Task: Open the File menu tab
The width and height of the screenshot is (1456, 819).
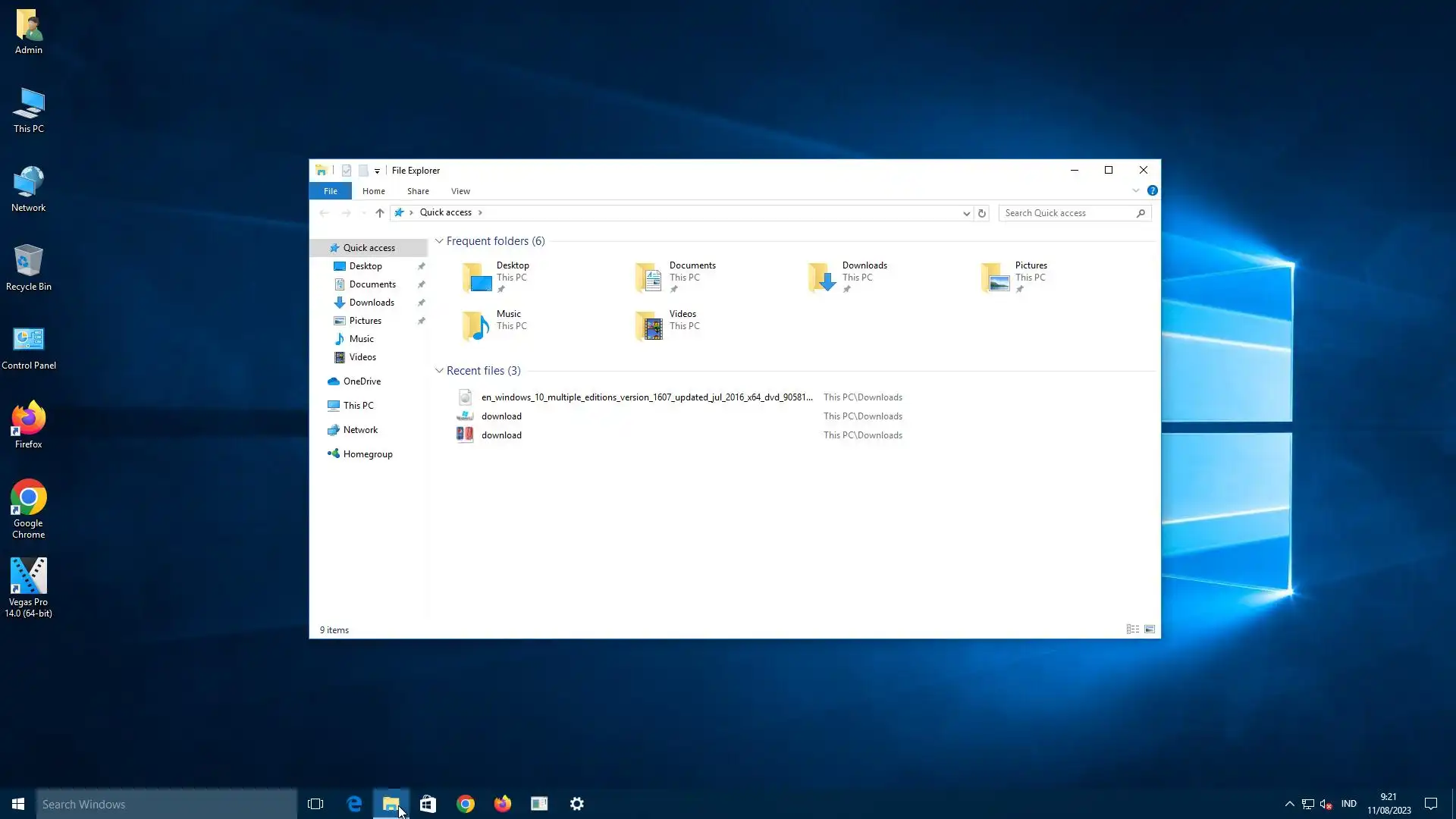Action: [x=331, y=191]
